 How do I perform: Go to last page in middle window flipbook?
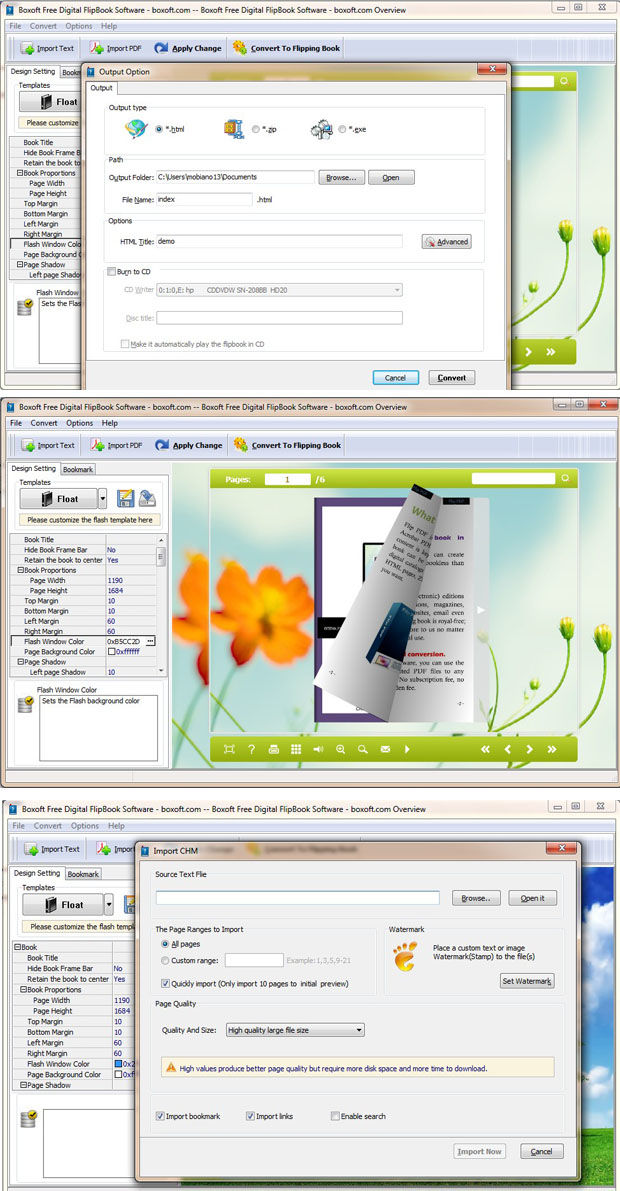point(552,749)
